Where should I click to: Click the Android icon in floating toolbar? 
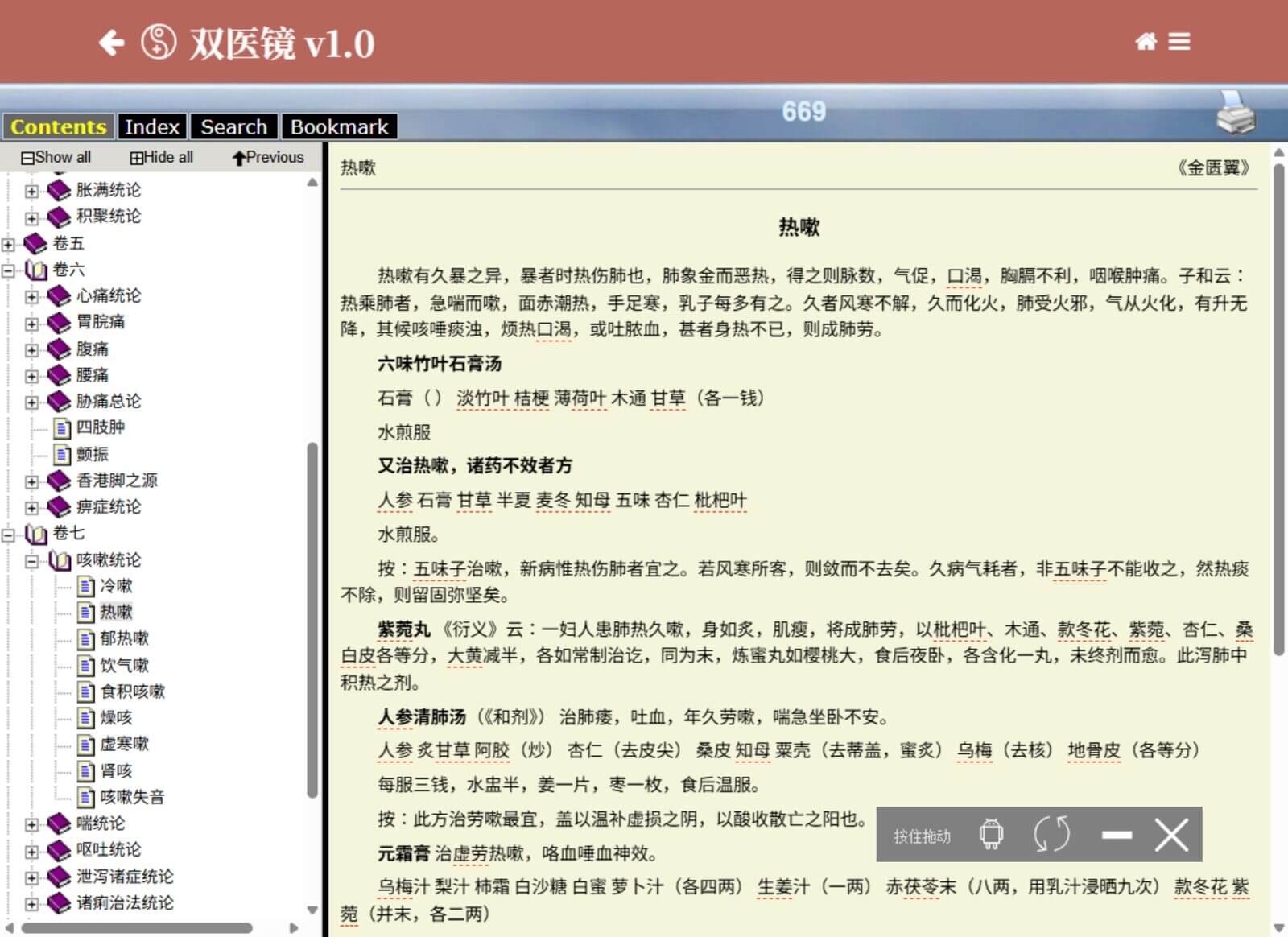tap(991, 835)
